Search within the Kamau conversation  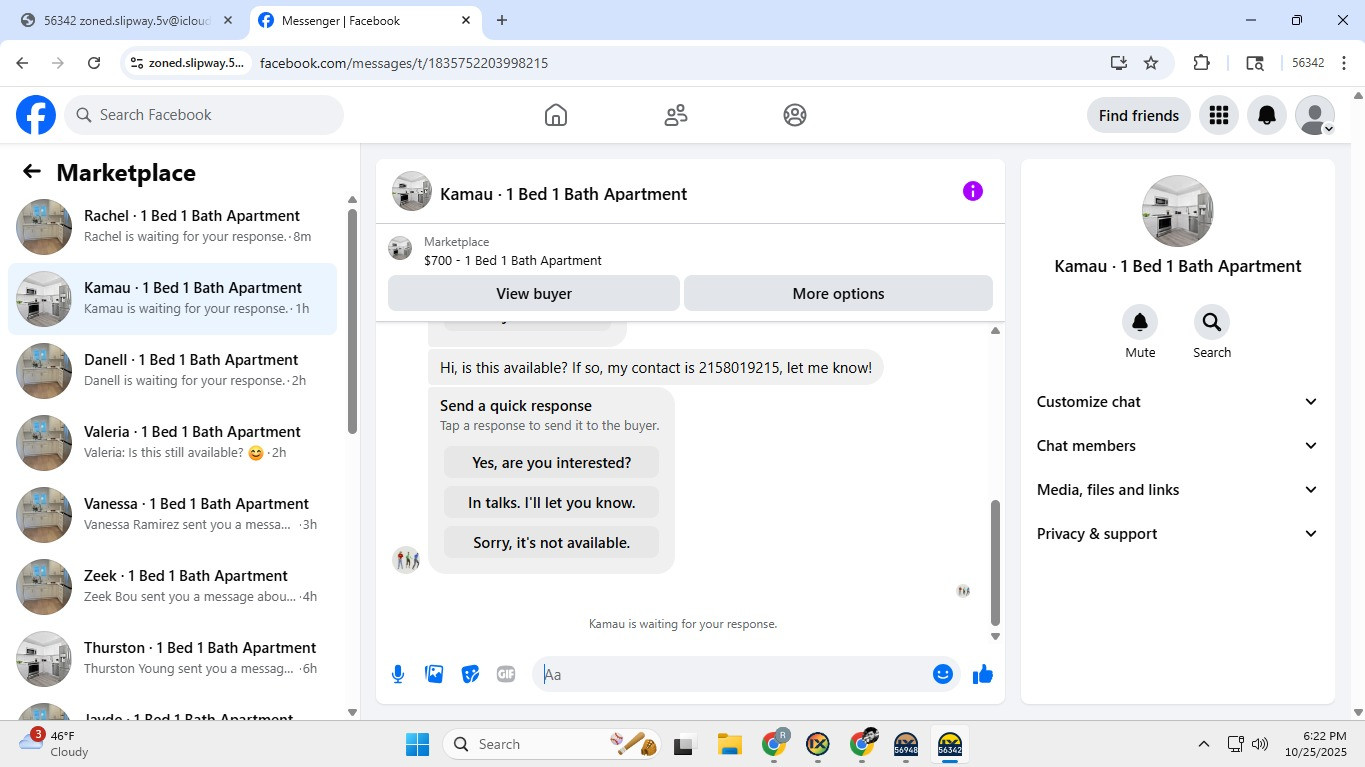pyautogui.click(x=1212, y=322)
